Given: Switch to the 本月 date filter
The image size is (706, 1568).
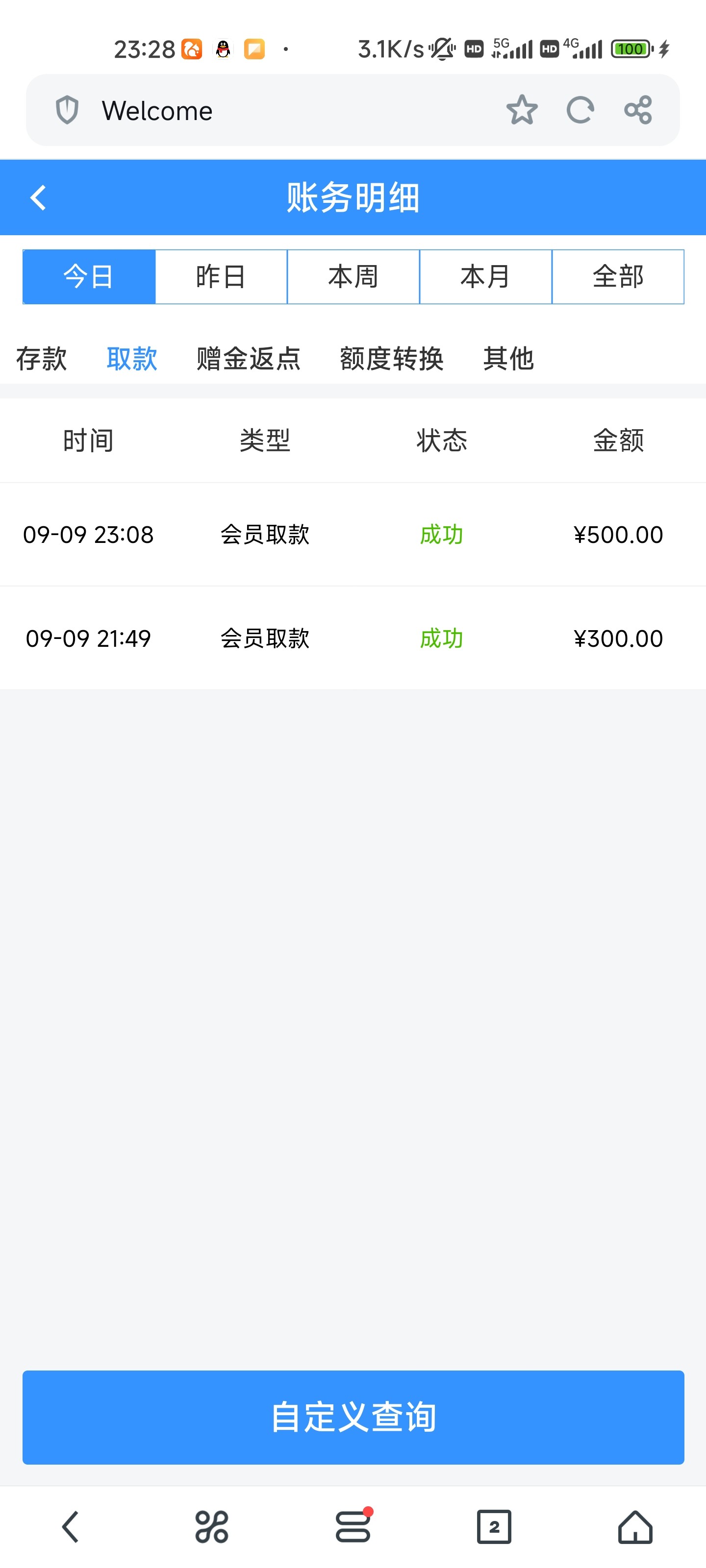Looking at the screenshot, I should pos(485,277).
